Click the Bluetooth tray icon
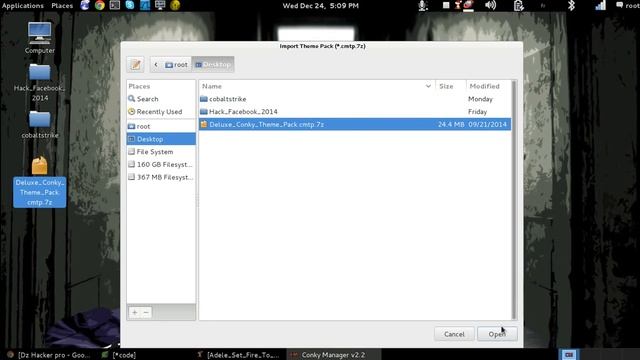The image size is (640, 360). (571, 5)
